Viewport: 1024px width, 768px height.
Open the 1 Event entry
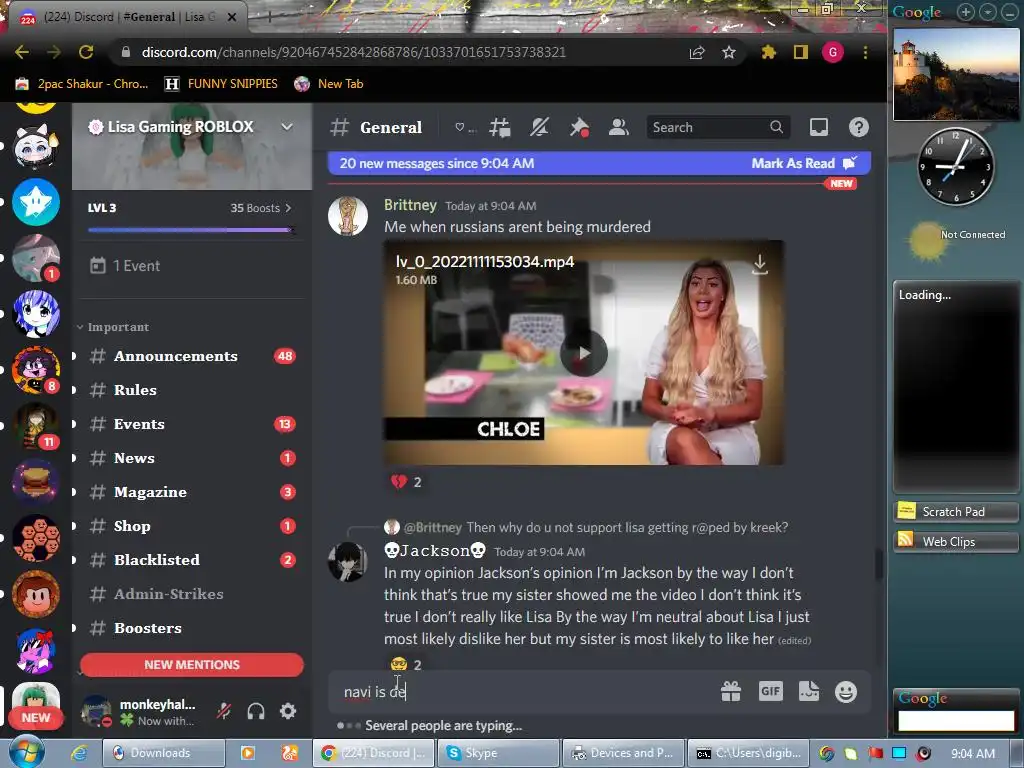pyautogui.click(x=191, y=266)
